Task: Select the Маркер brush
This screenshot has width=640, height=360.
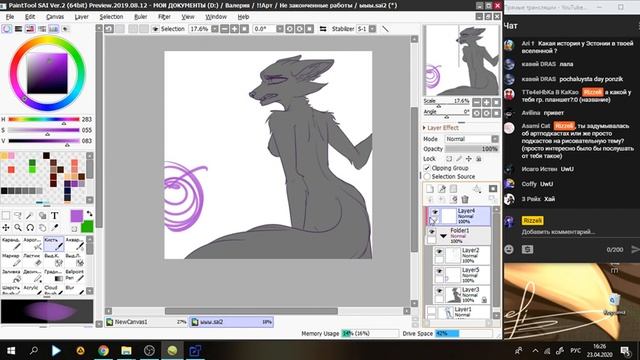Action: tap(11, 260)
